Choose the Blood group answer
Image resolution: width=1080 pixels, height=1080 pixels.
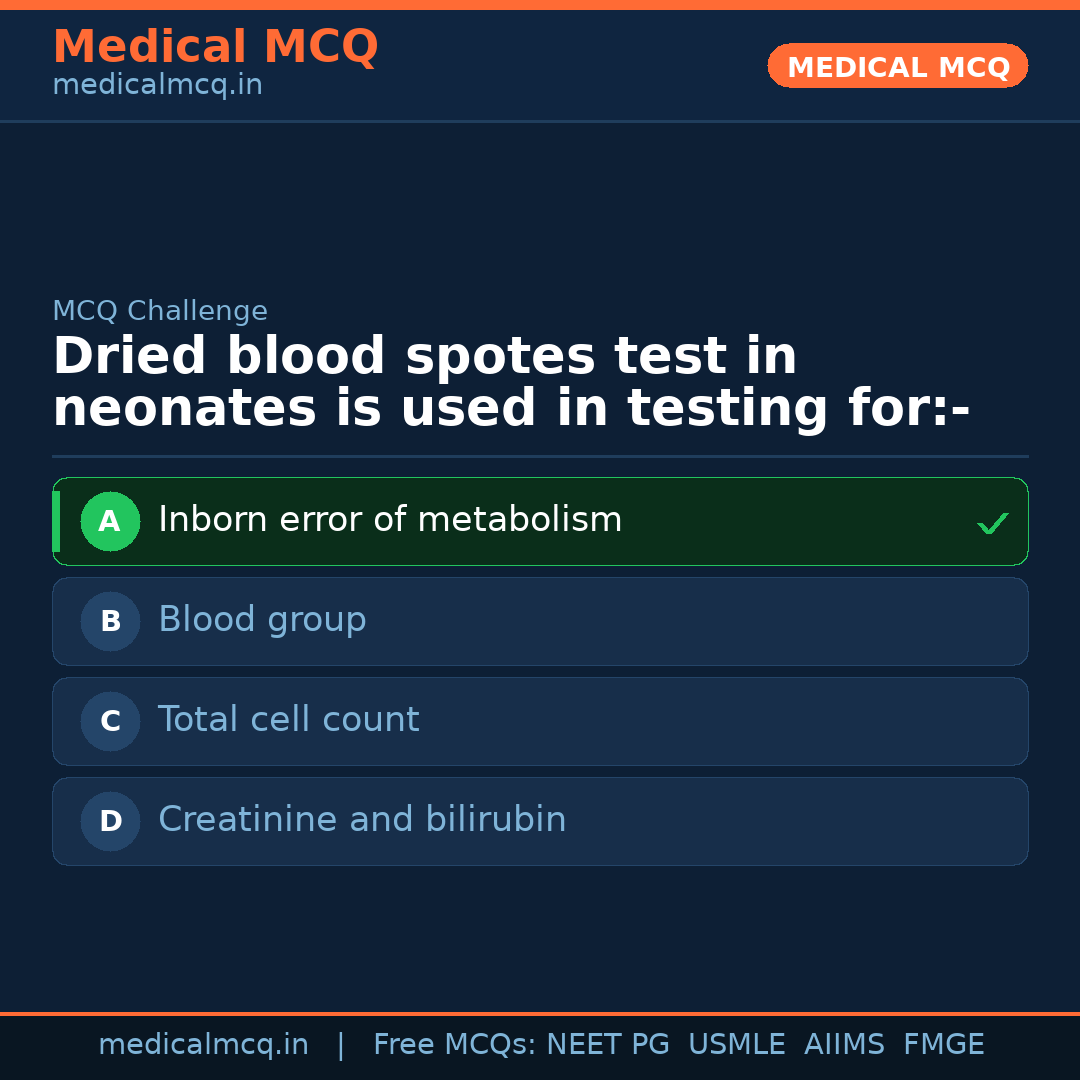pyautogui.click(x=262, y=620)
